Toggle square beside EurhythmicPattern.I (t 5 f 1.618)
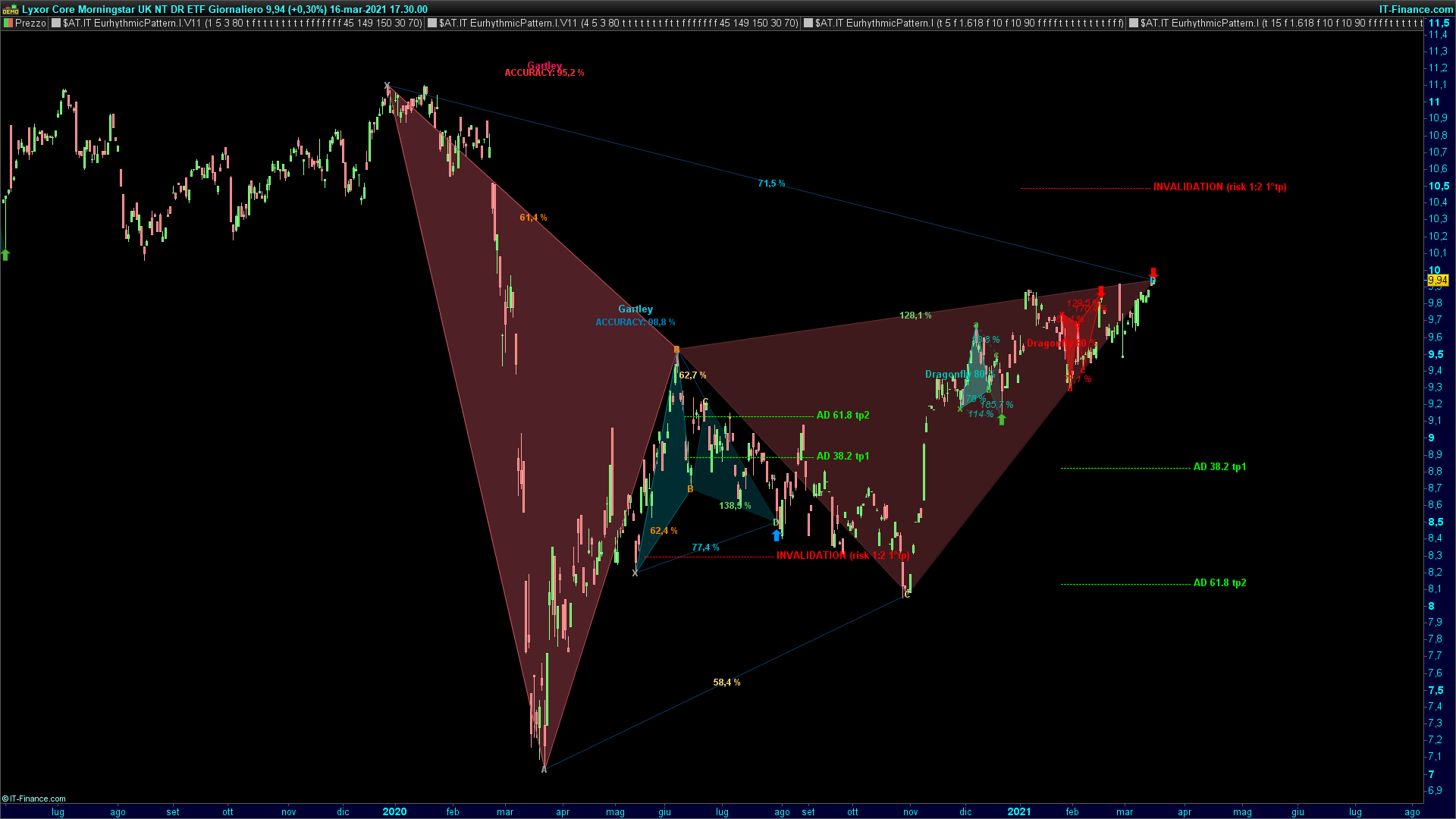This screenshot has height=819, width=1456. click(808, 24)
